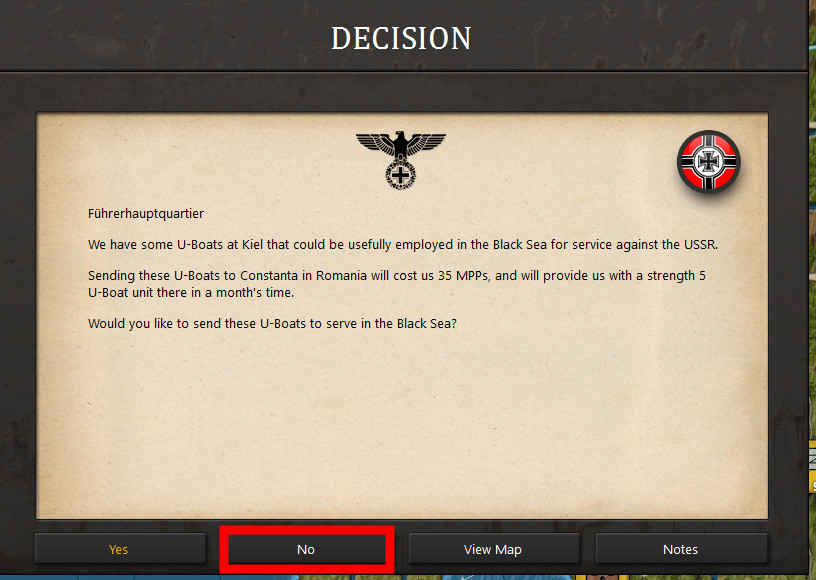Click the question about serving in the Black Sea
The width and height of the screenshot is (816, 580).
(x=272, y=324)
